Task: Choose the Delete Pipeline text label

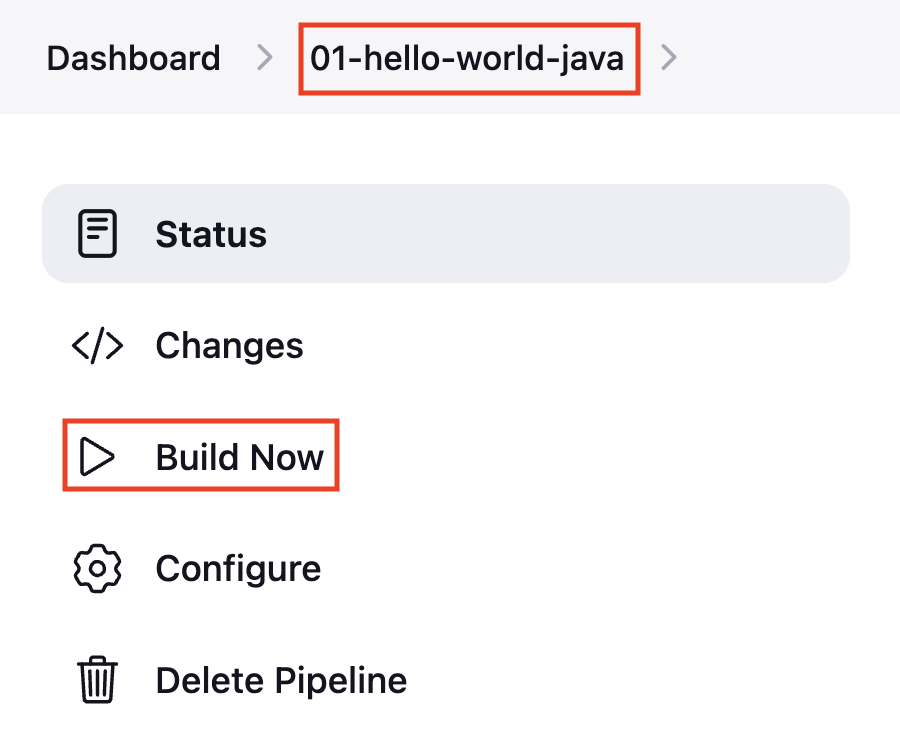Action: click(281, 681)
